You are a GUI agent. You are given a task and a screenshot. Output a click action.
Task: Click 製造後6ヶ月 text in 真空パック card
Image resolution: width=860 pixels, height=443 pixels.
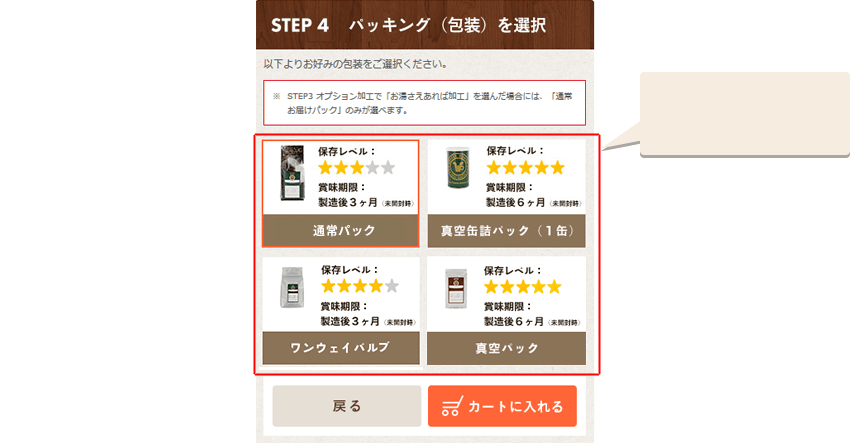point(513,321)
